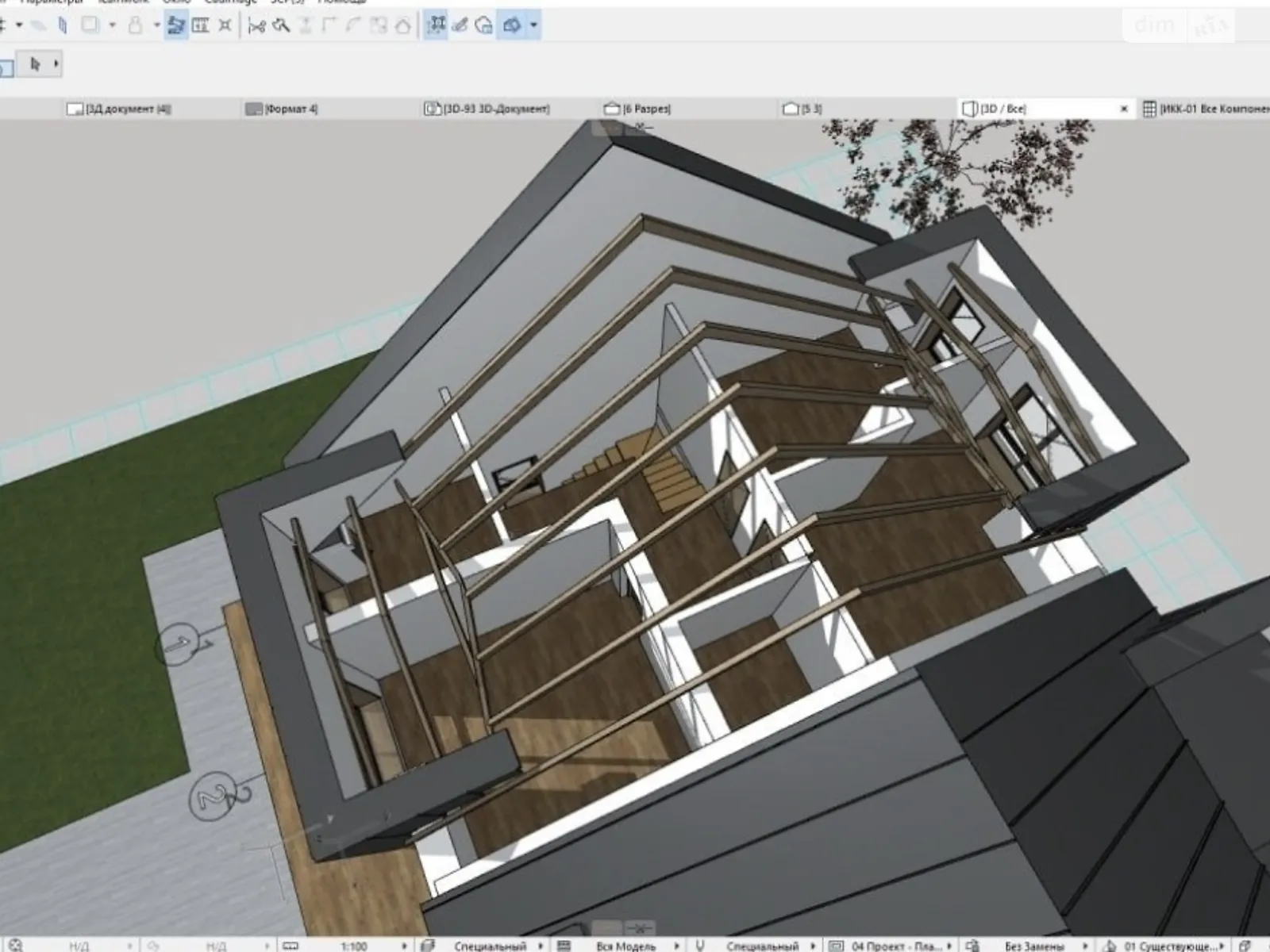The height and width of the screenshot is (952, 1270).
Task: Expand the guide lines dropdown arrow
Action: tap(19, 26)
